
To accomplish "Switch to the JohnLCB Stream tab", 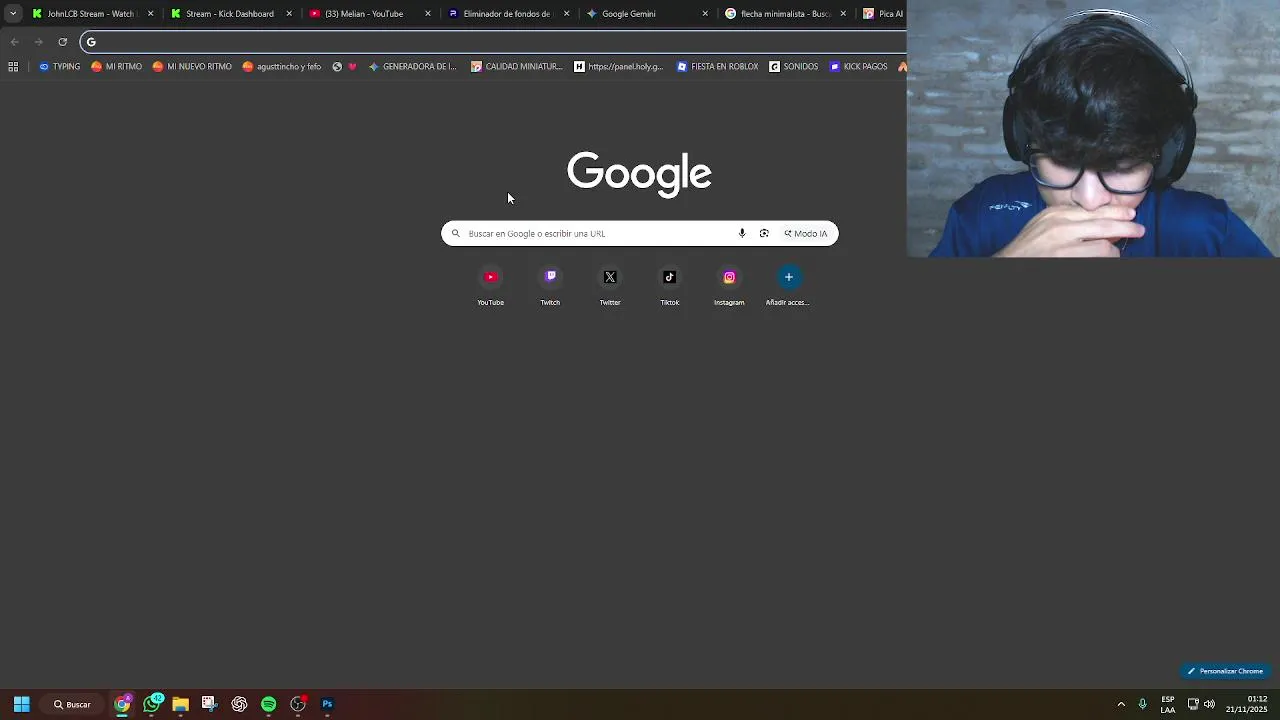I will point(91,14).
